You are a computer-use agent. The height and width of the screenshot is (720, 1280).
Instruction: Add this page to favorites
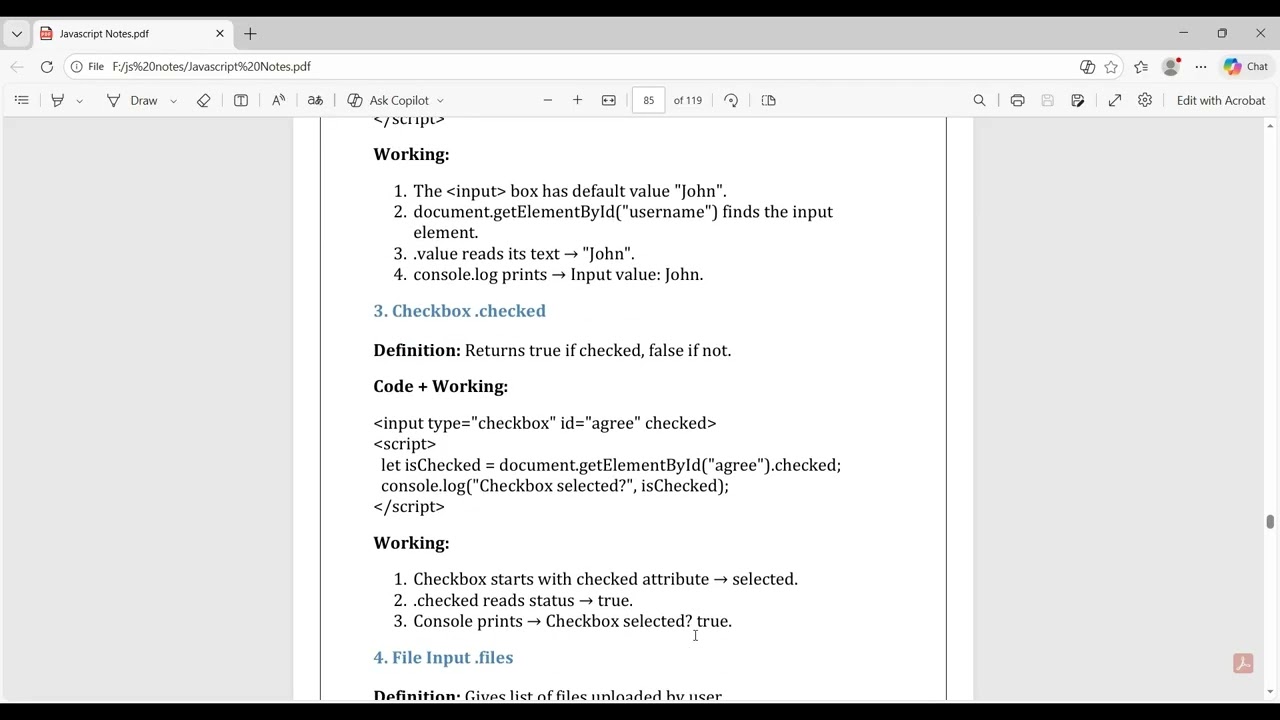[1111, 67]
